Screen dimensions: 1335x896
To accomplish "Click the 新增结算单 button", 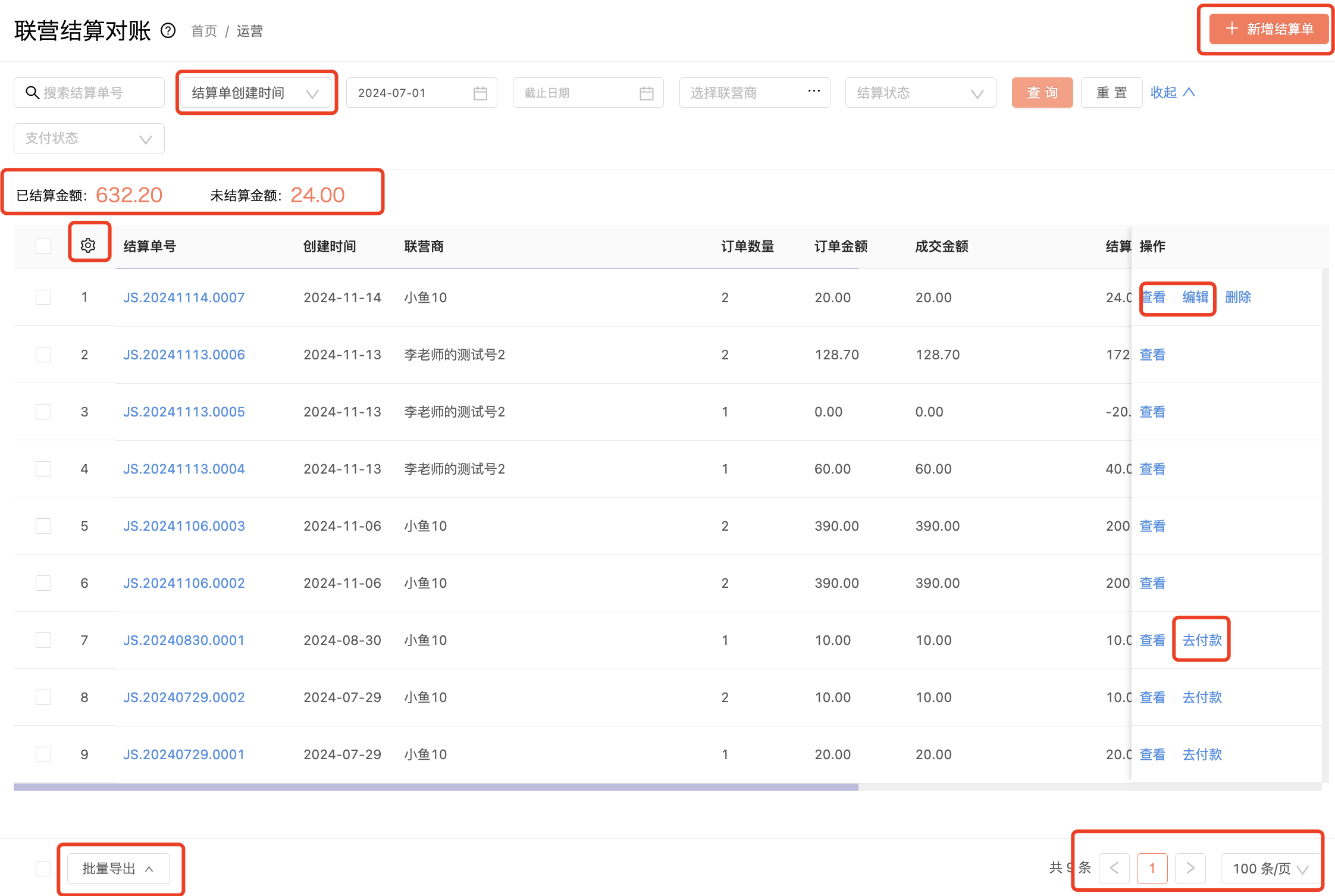I will pyautogui.click(x=1268, y=29).
